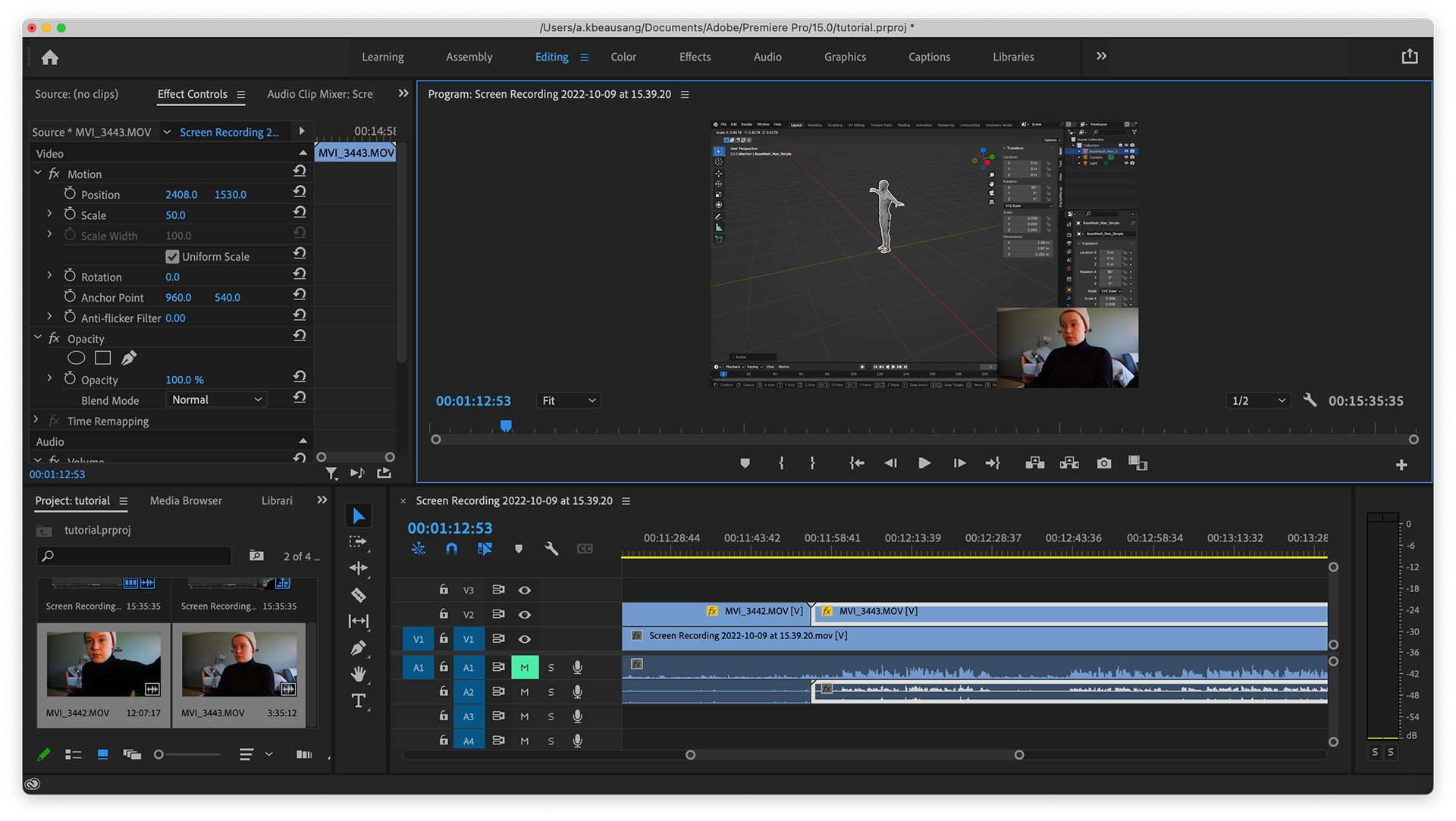
Task: Click the Program monitor blue playhead
Action: [506, 426]
